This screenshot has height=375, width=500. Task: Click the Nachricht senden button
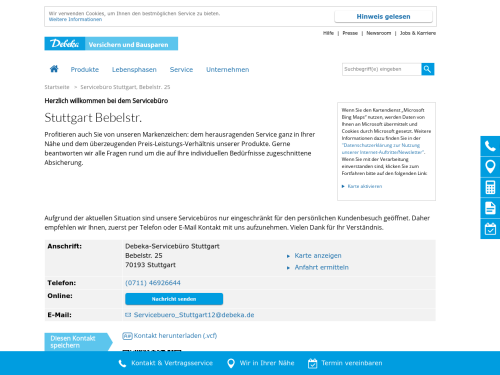pyautogui.click(x=174, y=299)
